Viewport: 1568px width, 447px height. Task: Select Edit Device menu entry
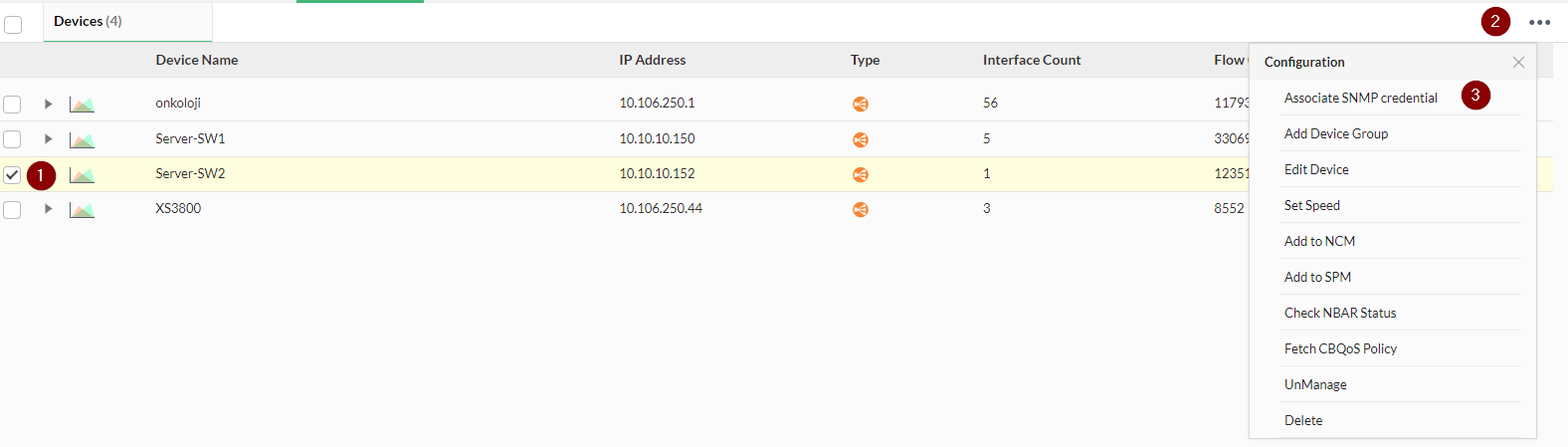[x=1316, y=169]
